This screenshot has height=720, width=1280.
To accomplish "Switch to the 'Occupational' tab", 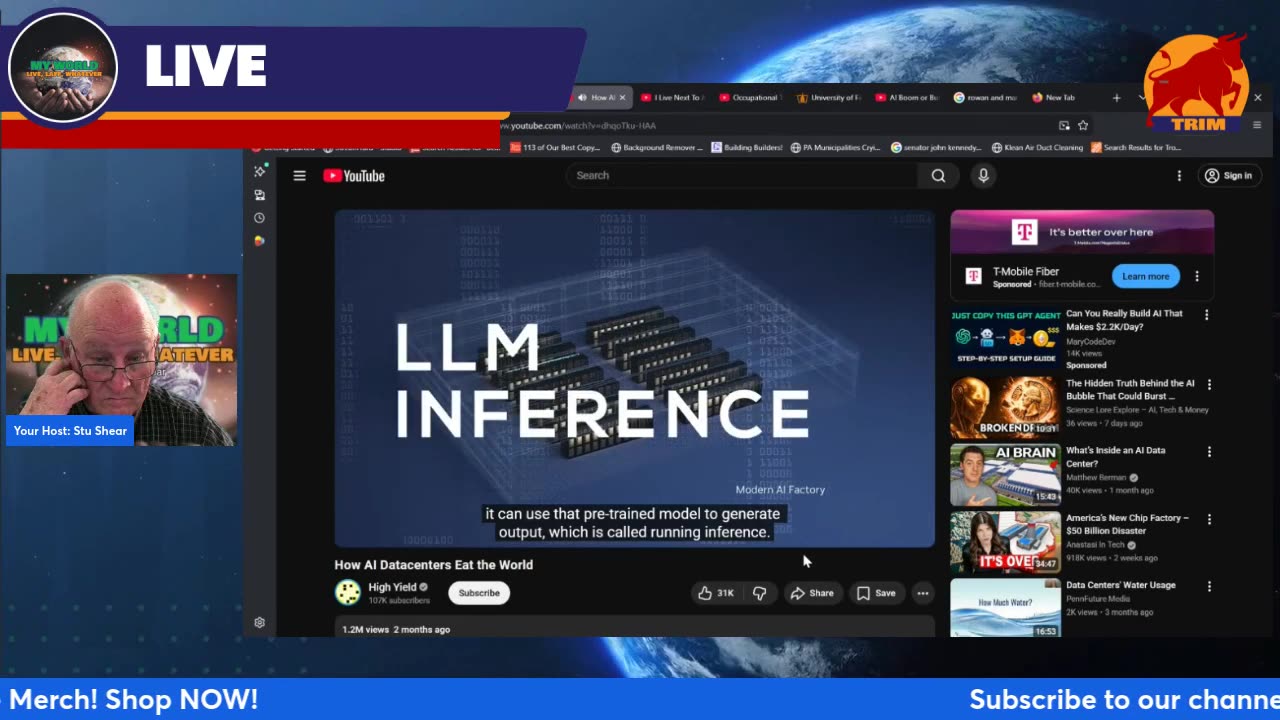I will (748, 98).
